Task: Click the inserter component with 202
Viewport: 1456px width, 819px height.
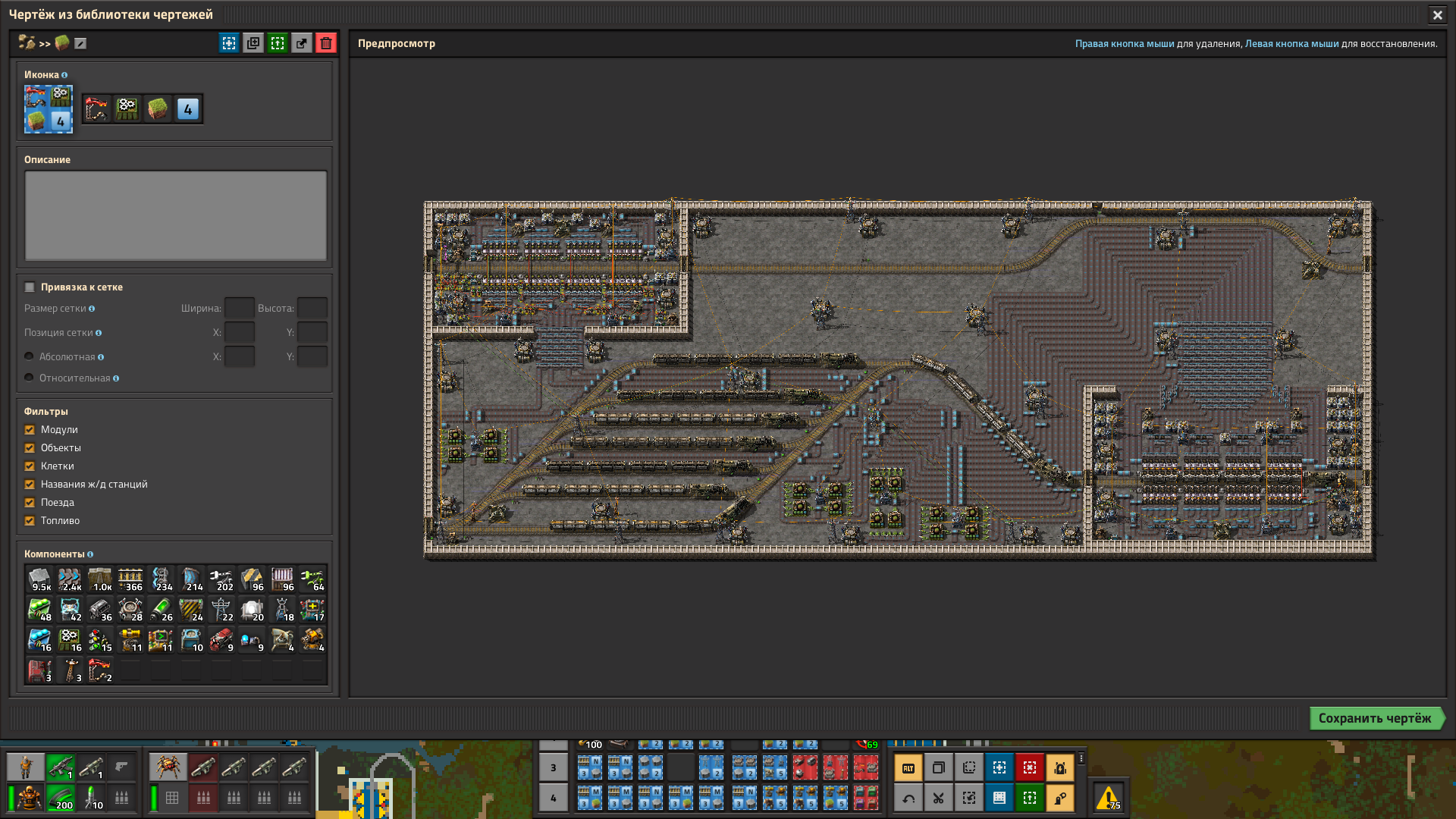Action: click(x=221, y=579)
